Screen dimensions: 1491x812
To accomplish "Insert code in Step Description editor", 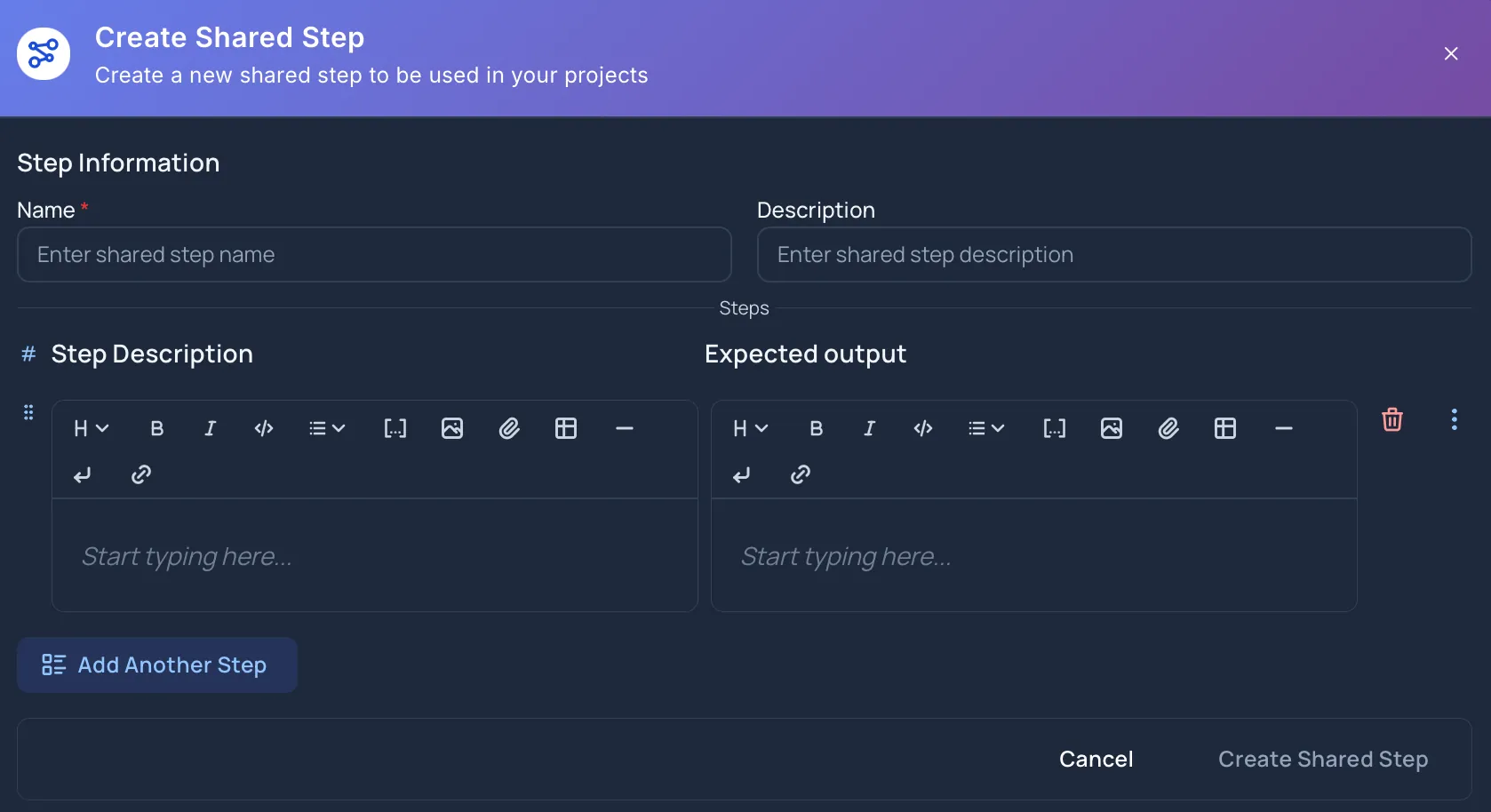I will pos(264,428).
